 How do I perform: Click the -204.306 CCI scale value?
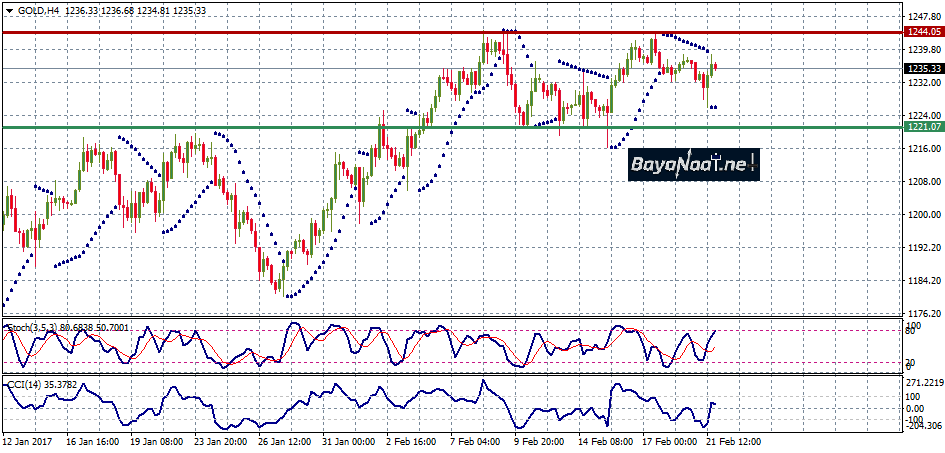924,425
